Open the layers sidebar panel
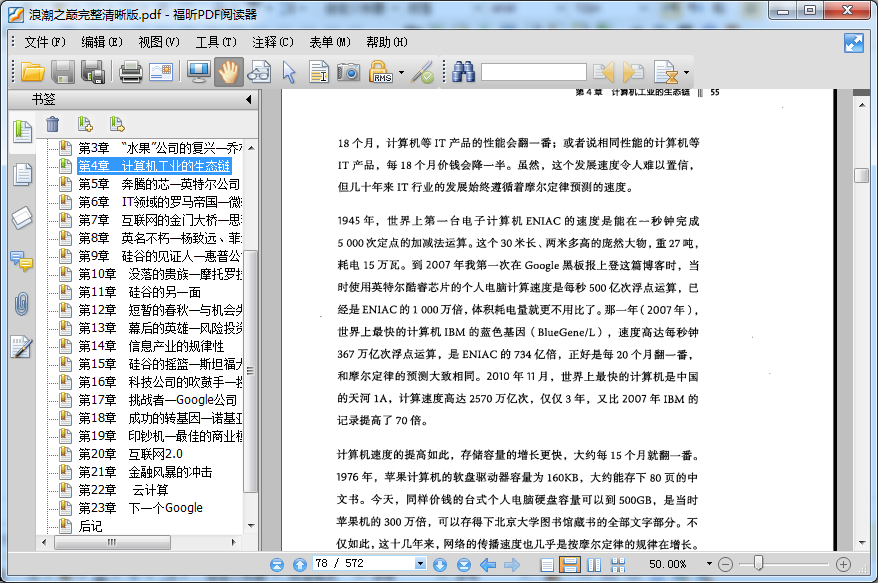The height and width of the screenshot is (583, 878). click(22, 218)
